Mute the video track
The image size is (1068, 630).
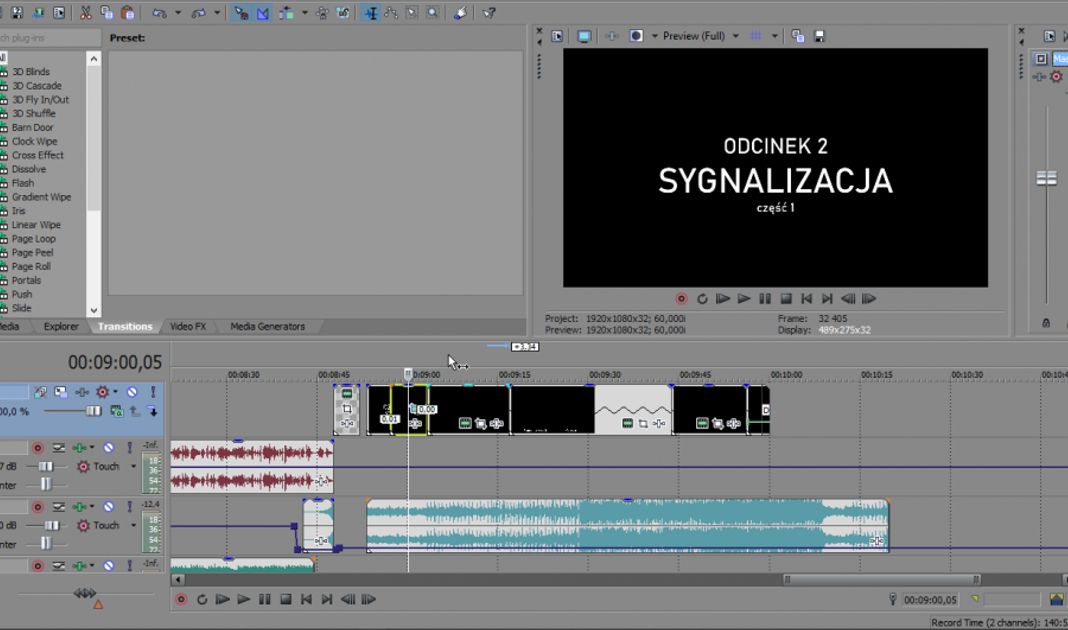(132, 392)
